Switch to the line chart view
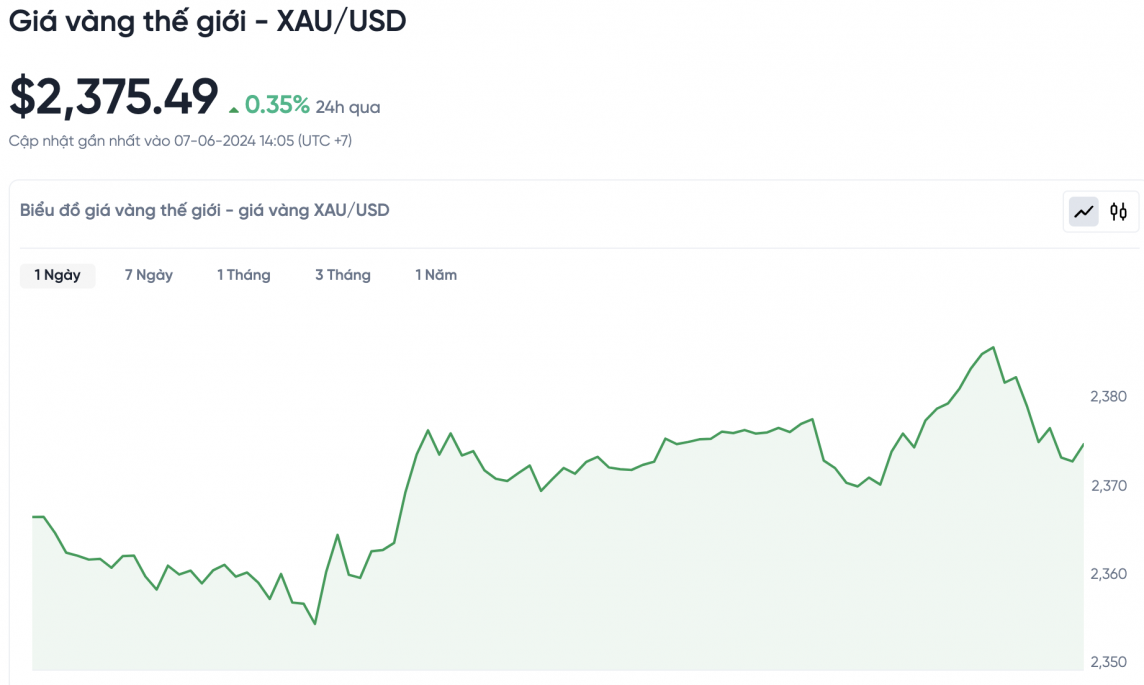Viewport: 1144px width, 685px height. click(x=1084, y=212)
